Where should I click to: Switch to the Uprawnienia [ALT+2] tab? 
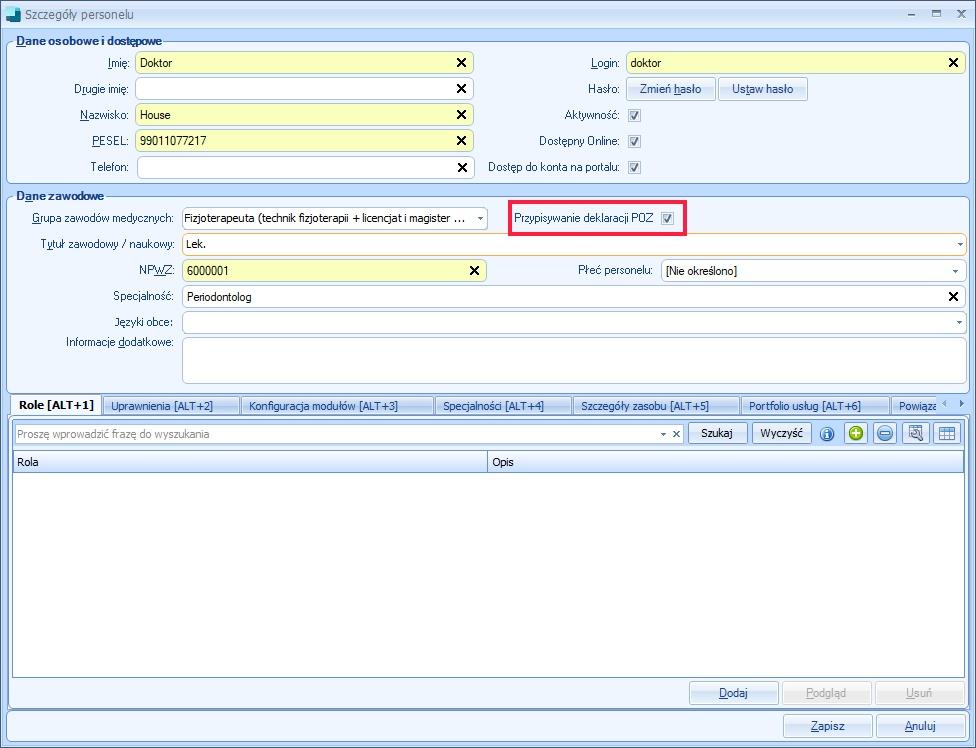pyautogui.click(x=170, y=406)
